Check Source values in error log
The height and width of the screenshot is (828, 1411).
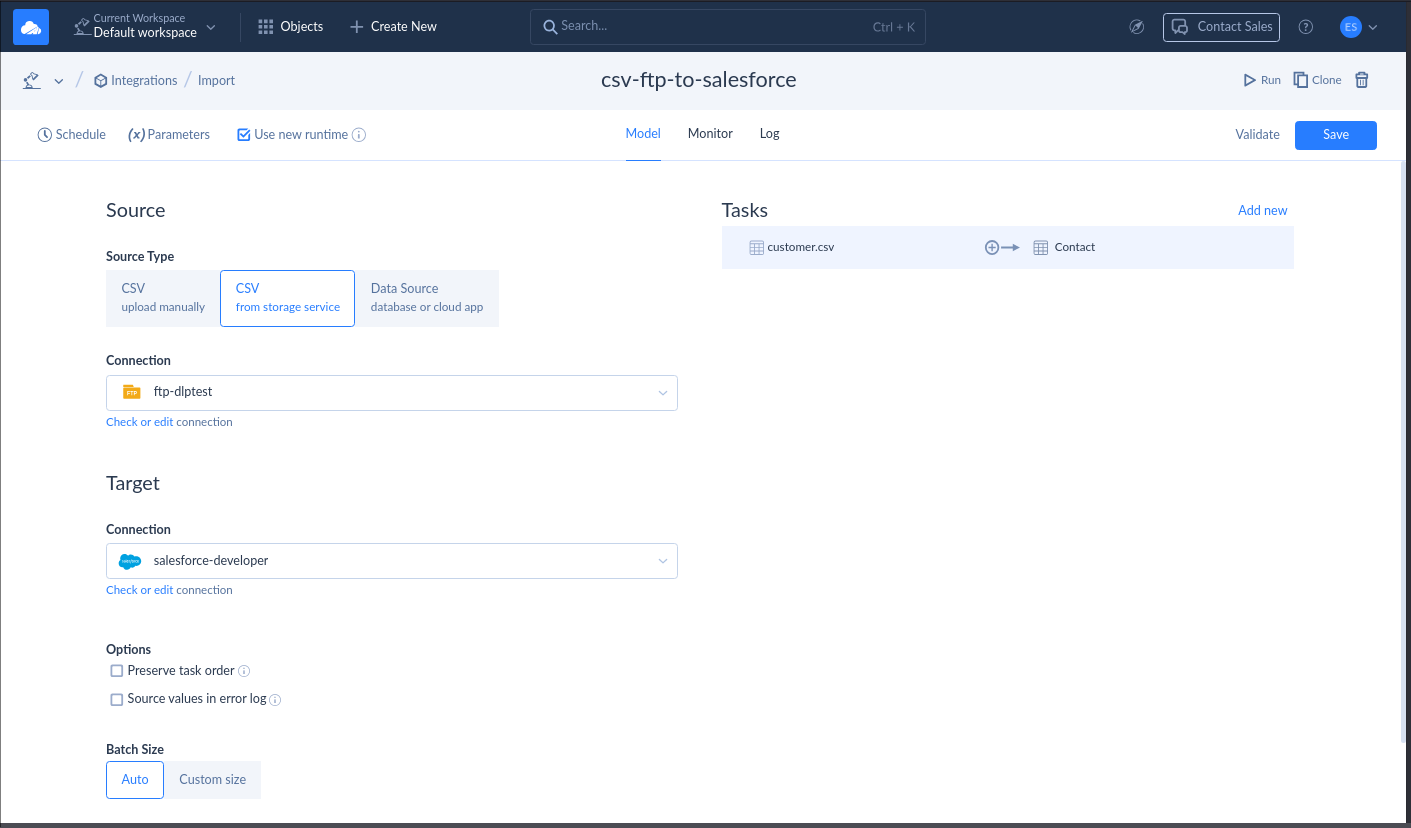[116, 699]
